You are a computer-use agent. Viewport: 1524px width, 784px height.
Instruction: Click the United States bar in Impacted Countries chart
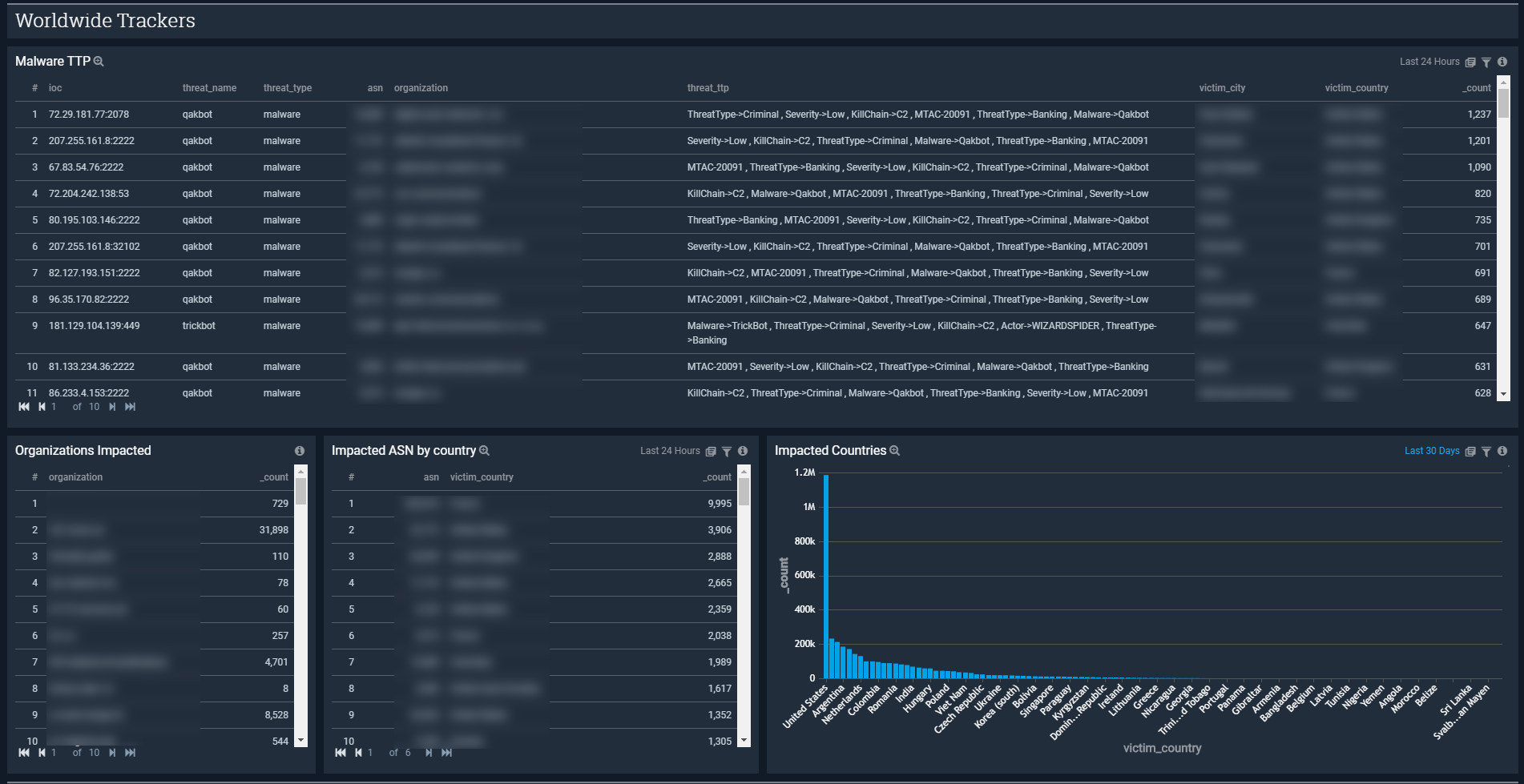point(826,577)
